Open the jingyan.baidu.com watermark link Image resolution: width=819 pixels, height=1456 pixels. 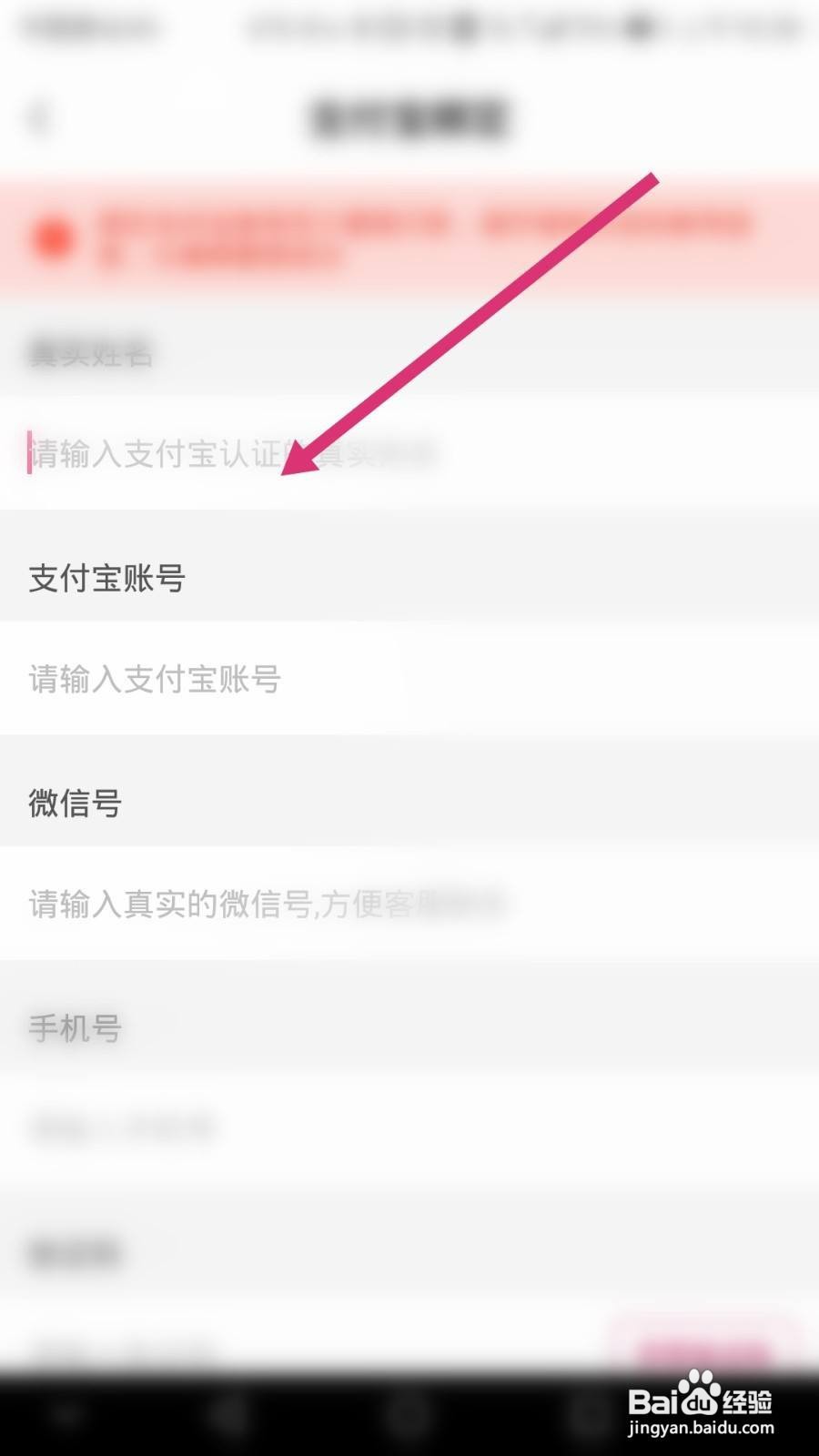coord(701,1428)
